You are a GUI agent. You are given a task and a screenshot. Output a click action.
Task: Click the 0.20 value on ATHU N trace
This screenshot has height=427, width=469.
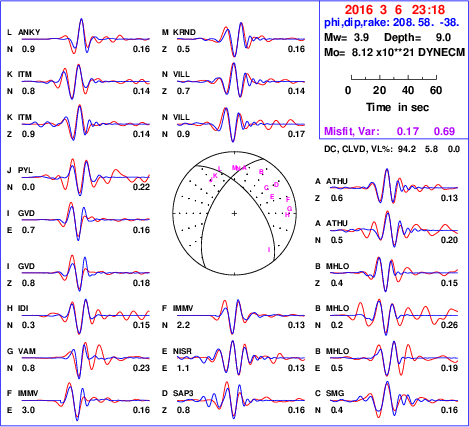point(449,240)
